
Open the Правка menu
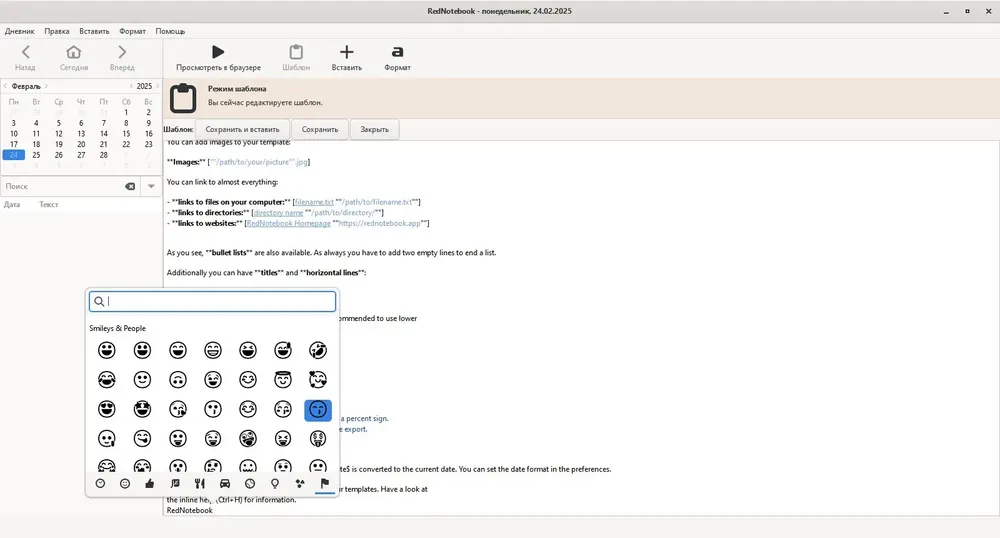tap(57, 31)
